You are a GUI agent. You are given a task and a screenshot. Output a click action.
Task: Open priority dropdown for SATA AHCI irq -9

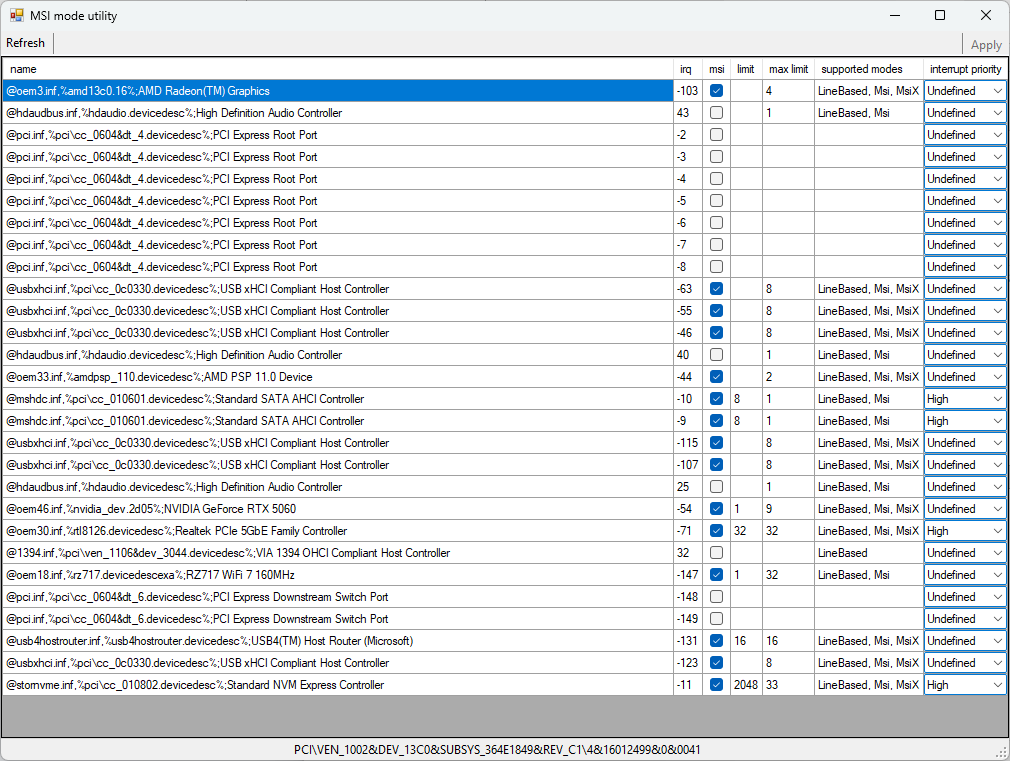click(x=965, y=421)
